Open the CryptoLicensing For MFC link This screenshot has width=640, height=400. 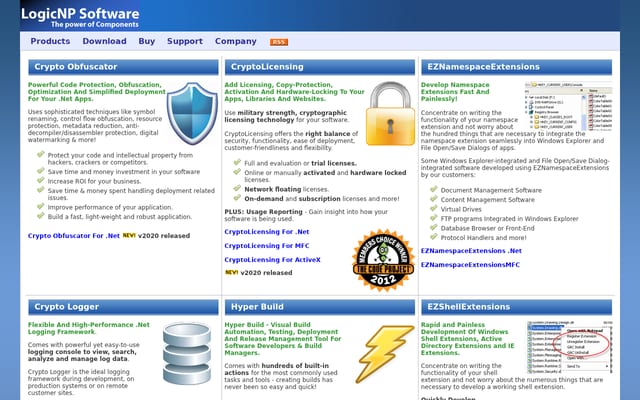[x=267, y=246]
